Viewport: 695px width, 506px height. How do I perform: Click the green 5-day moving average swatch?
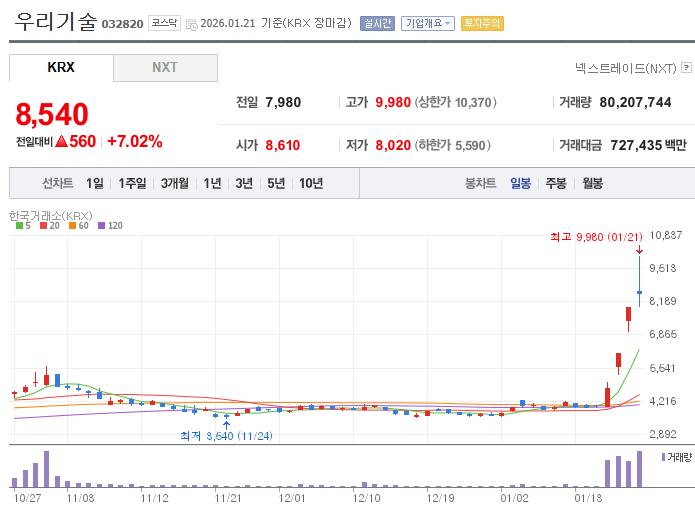click(19, 226)
